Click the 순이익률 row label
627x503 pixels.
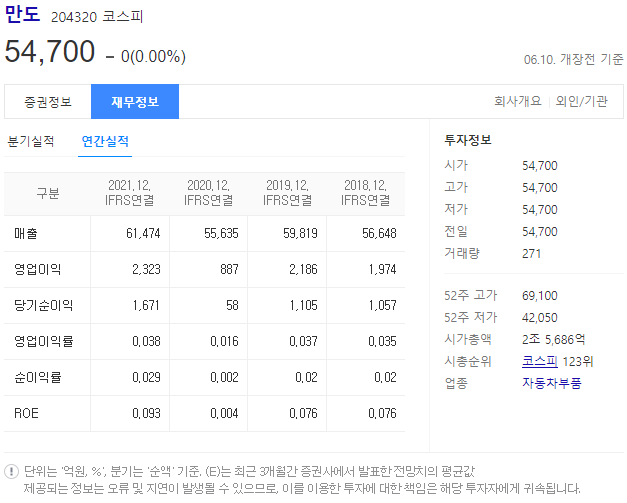point(38,377)
